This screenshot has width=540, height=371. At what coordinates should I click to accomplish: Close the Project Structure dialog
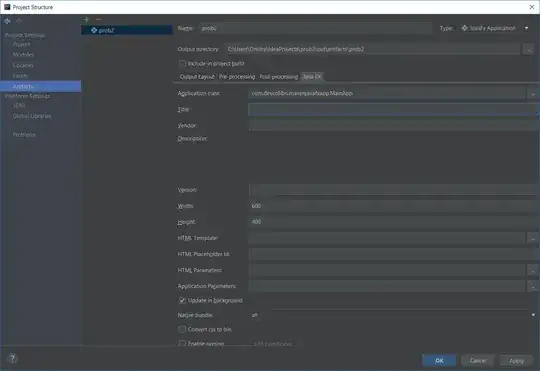531,7
